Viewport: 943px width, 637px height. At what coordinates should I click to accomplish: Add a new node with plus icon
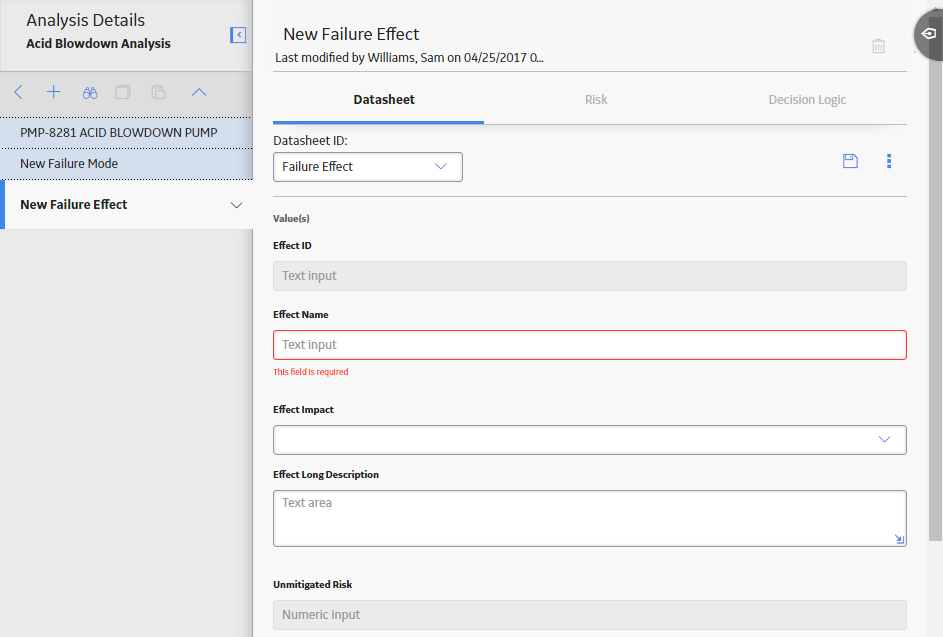(x=54, y=92)
